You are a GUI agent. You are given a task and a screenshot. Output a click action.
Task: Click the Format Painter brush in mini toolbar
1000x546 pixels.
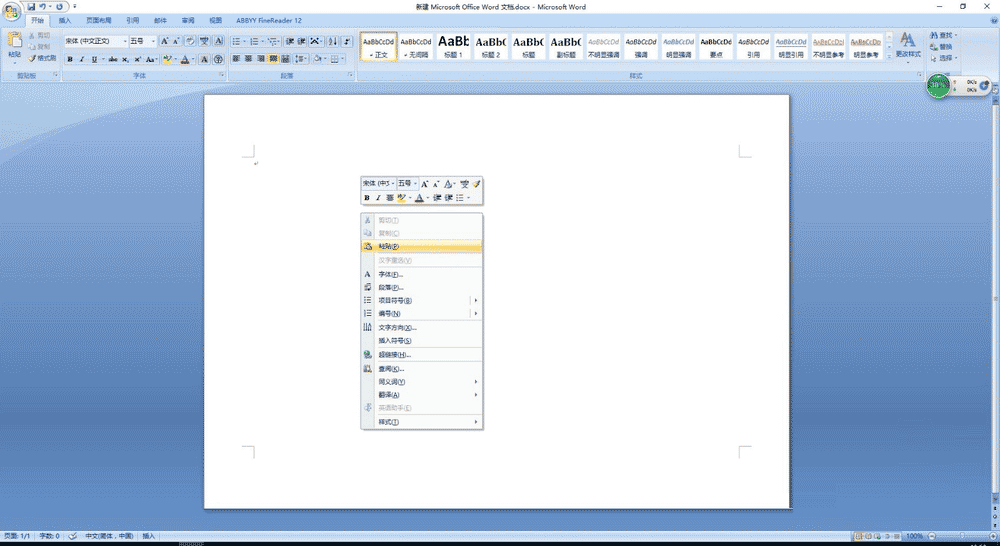pyautogui.click(x=477, y=184)
